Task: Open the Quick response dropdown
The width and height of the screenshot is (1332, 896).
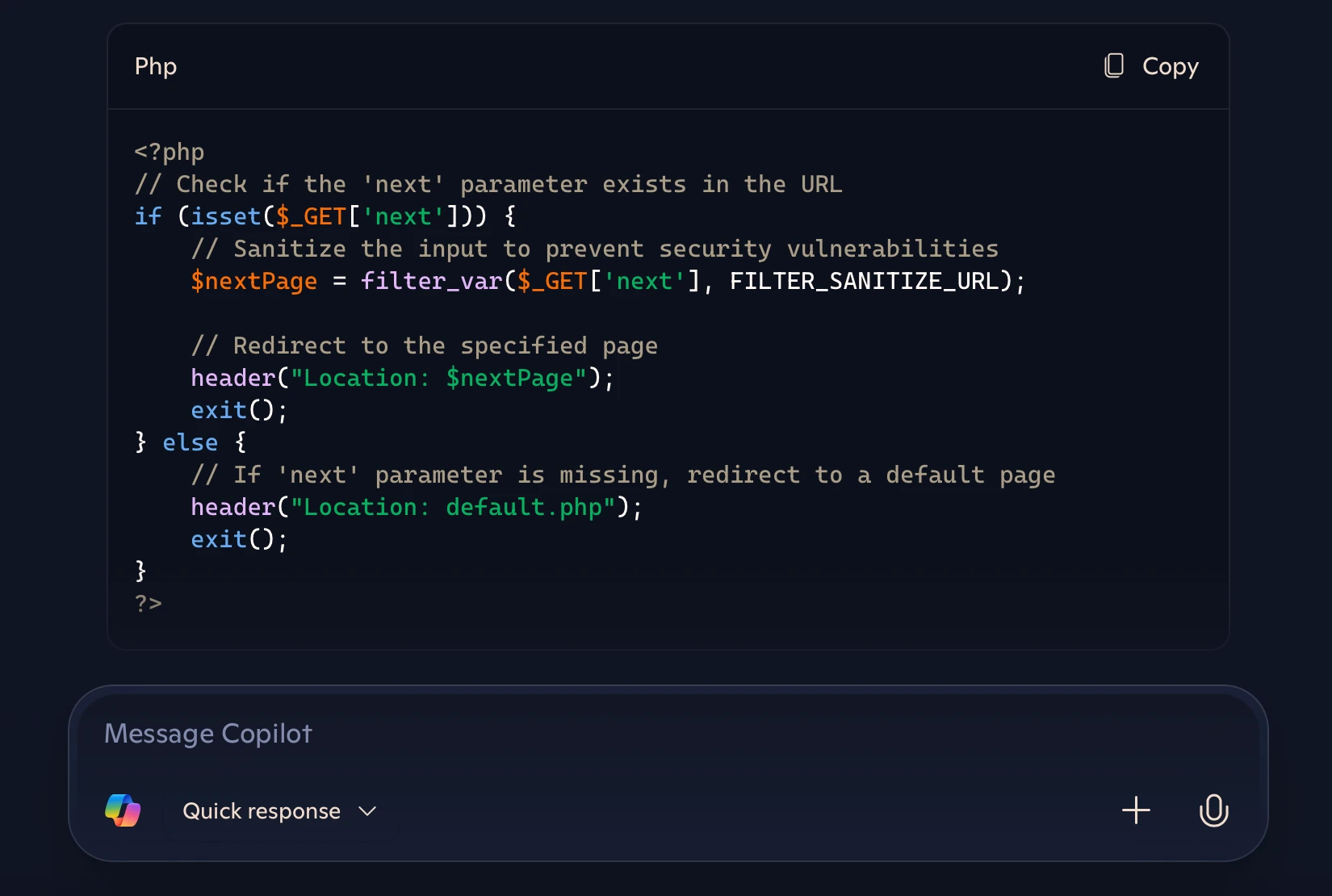Action: pyautogui.click(x=279, y=810)
